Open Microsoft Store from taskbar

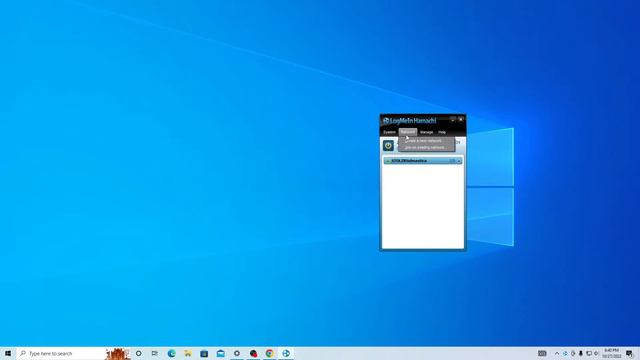tap(204, 353)
